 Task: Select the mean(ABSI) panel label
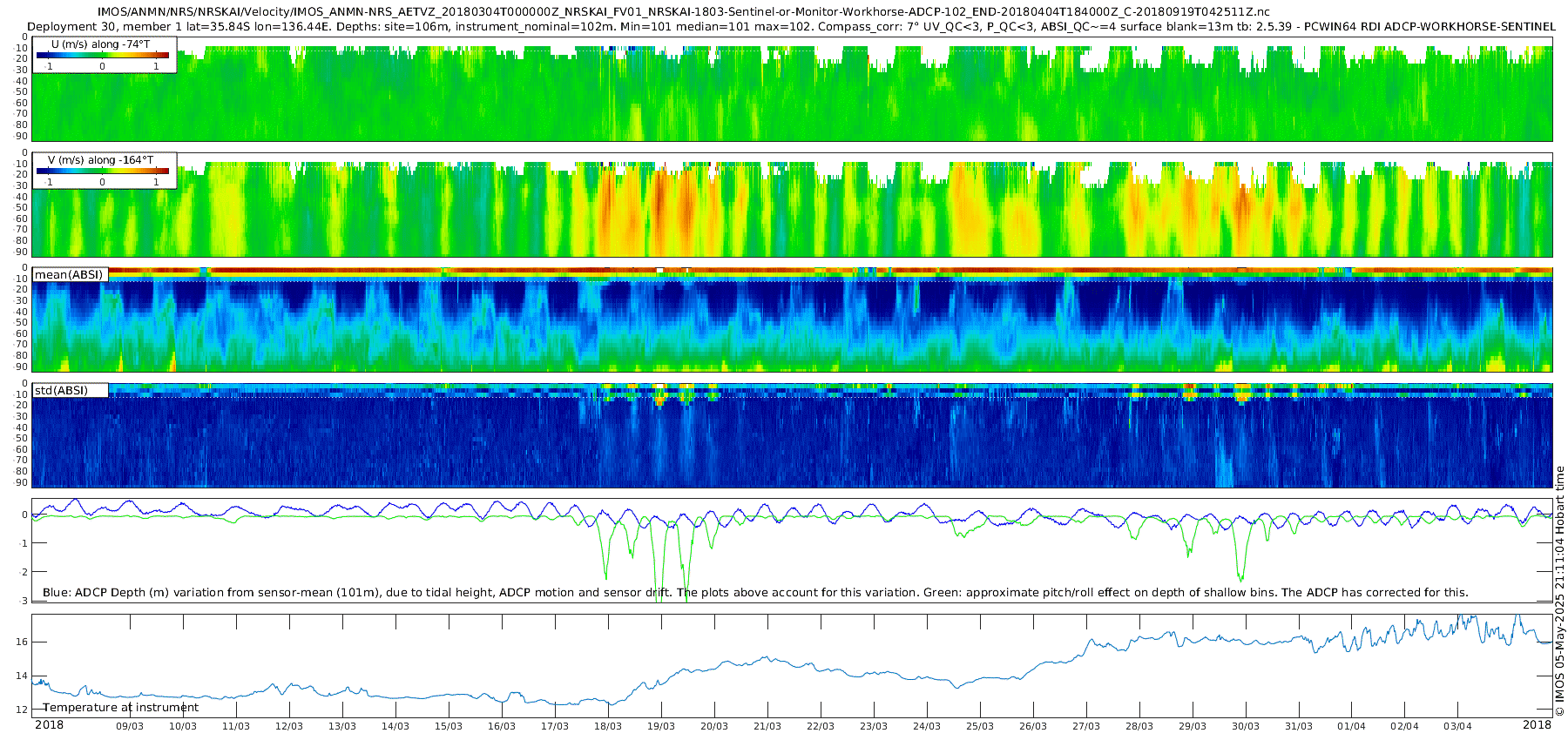pos(69,275)
